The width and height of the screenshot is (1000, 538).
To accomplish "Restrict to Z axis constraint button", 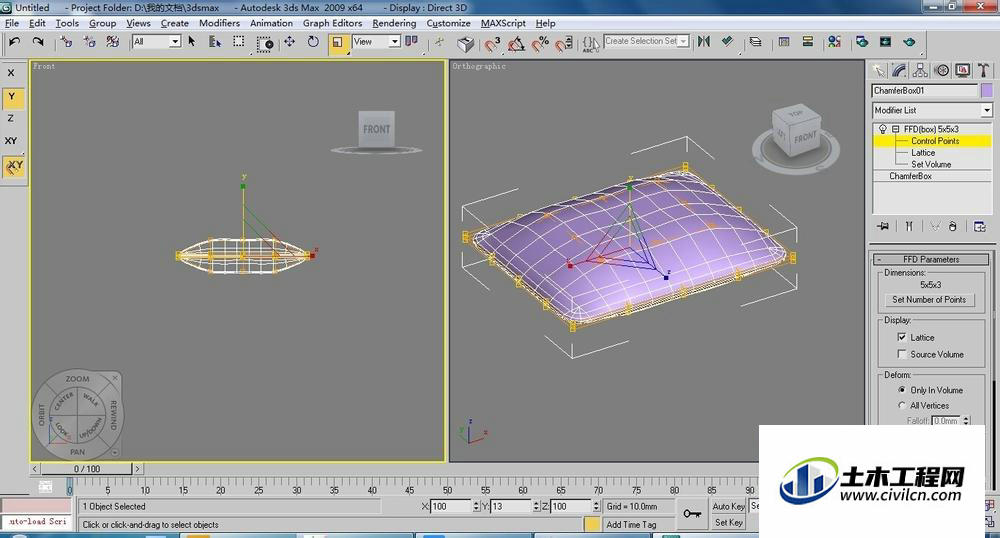I will [x=11, y=119].
